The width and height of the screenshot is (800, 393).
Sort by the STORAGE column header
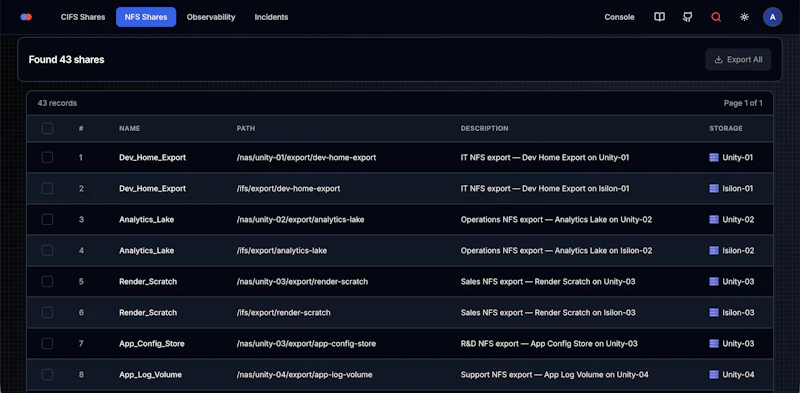tap(726, 129)
